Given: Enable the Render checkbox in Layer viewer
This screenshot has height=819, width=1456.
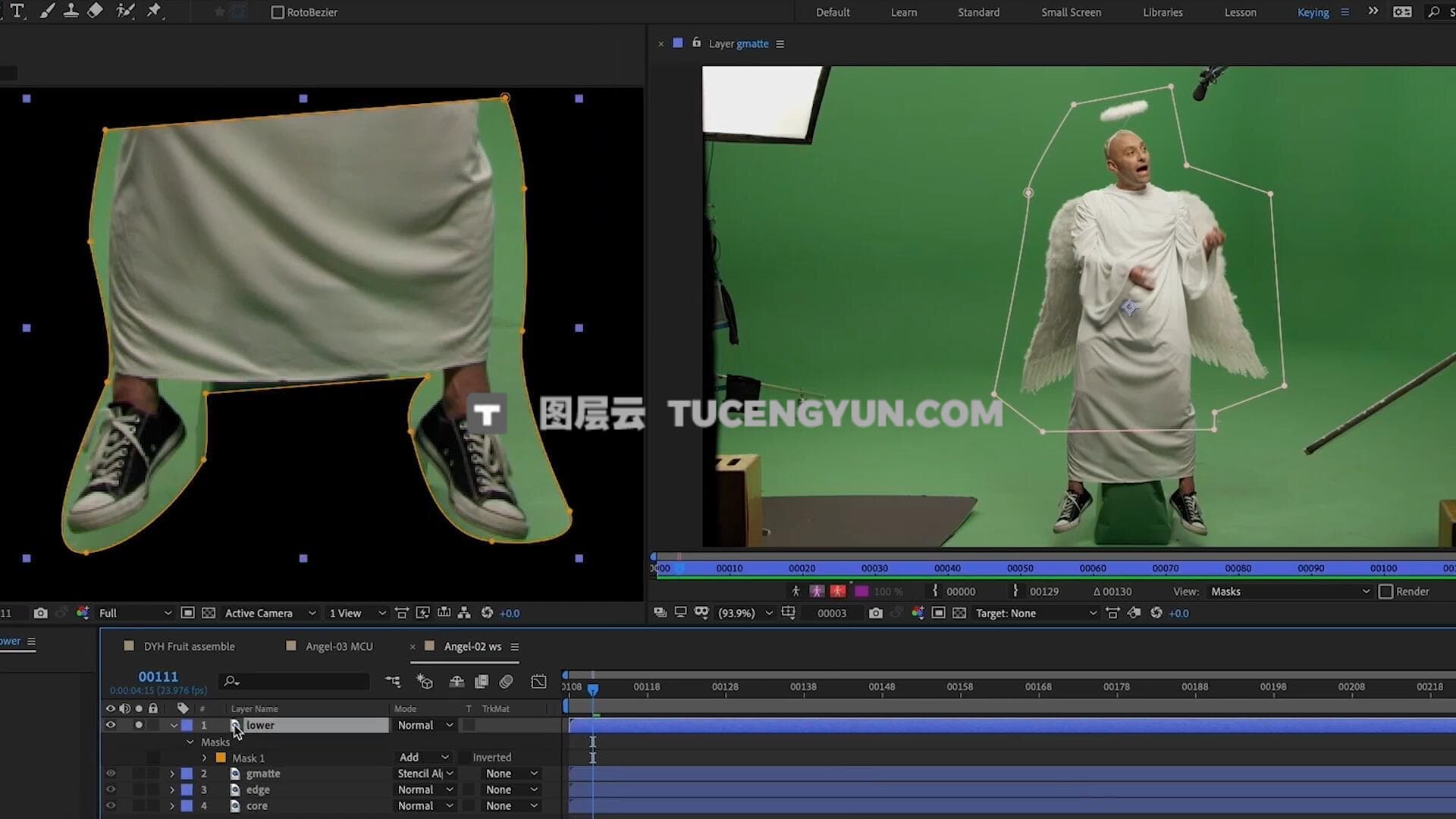Looking at the screenshot, I should click(1386, 591).
